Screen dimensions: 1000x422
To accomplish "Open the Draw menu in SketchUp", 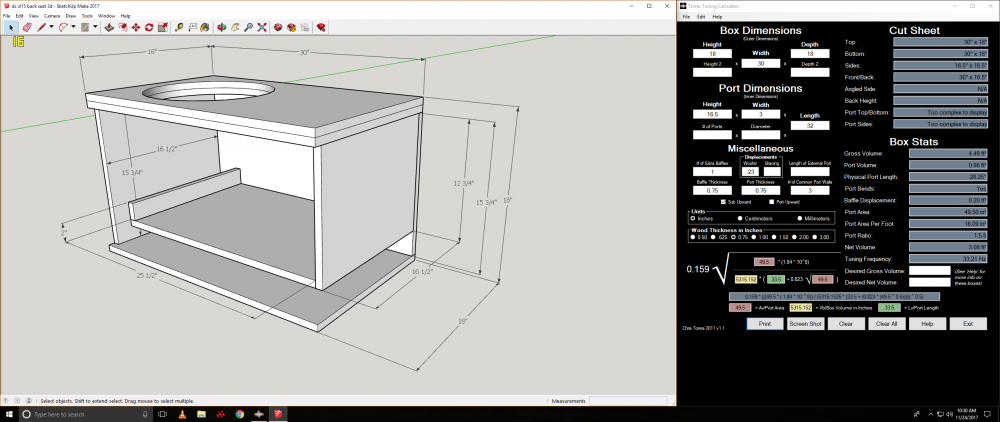I will [x=70, y=15].
